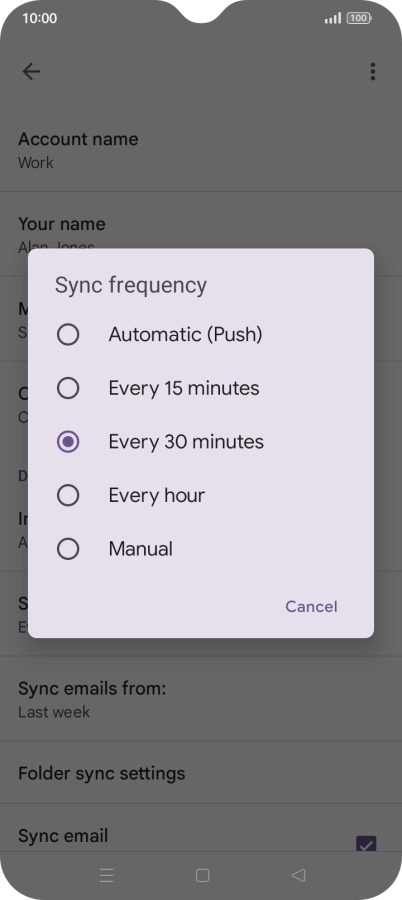402x900 pixels.
Task: Tap the Android recent apps icon
Action: (106, 875)
